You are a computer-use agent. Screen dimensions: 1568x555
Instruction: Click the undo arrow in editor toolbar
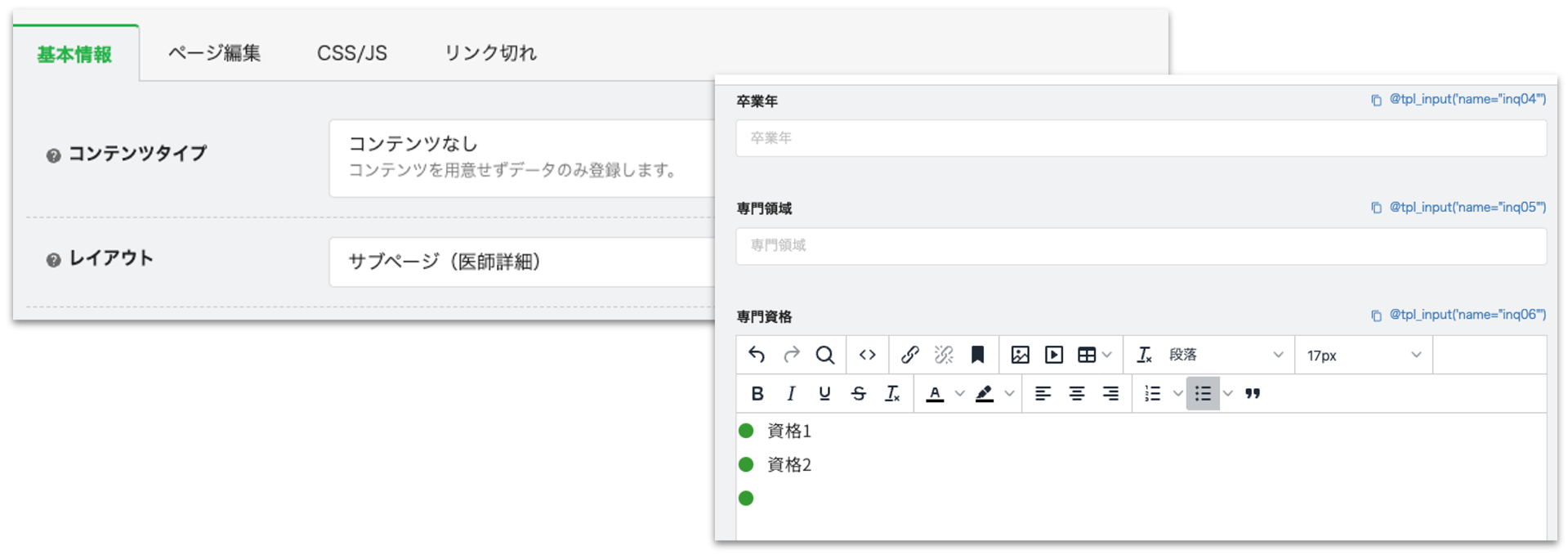tap(757, 355)
